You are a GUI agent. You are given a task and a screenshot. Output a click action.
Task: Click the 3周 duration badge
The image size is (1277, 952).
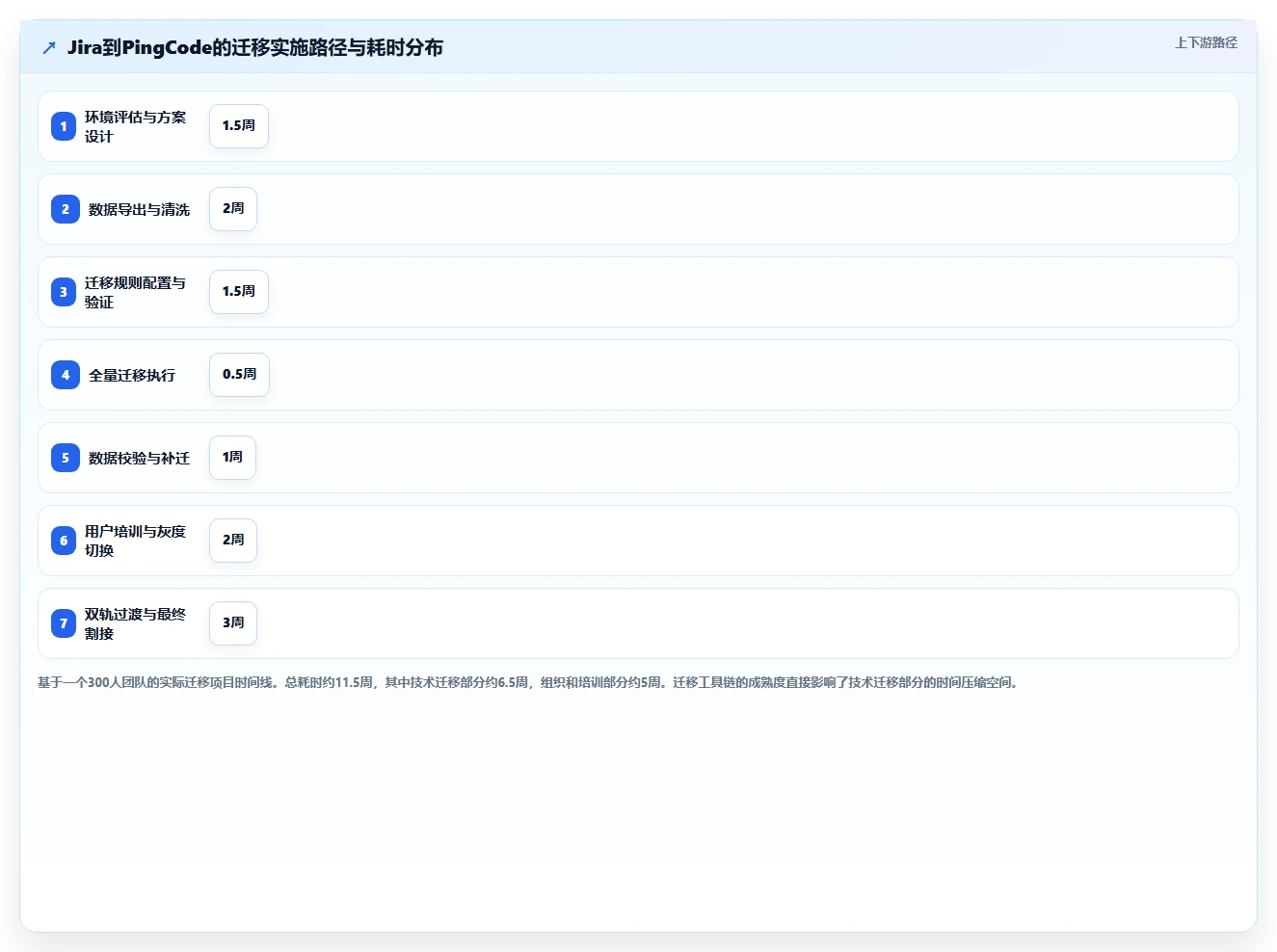(x=233, y=623)
